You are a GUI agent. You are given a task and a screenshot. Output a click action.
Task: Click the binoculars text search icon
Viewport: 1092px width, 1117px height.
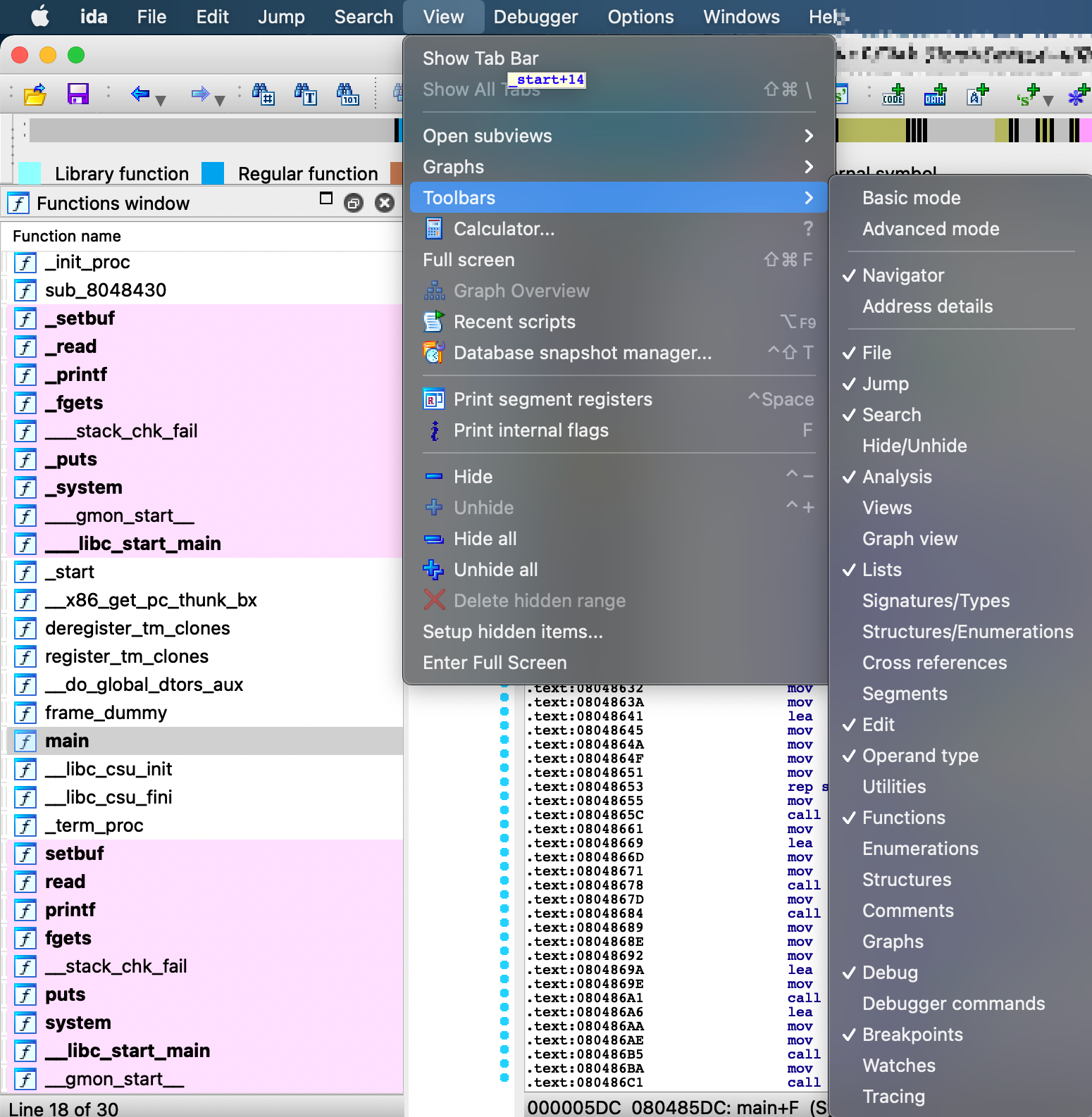click(x=306, y=94)
